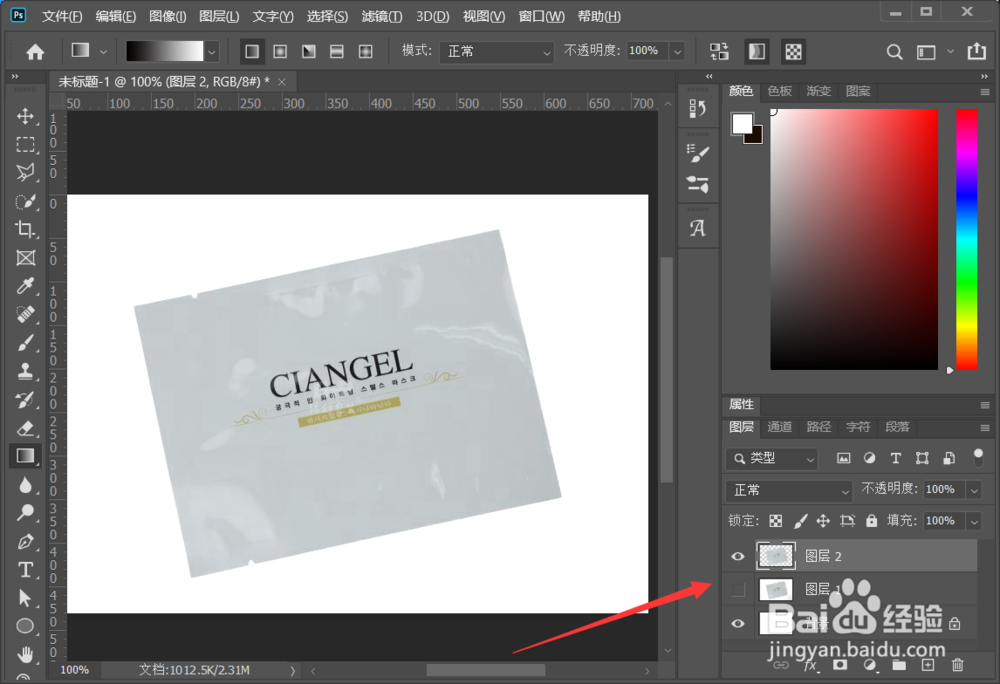Select the Brush tool
This screenshot has width=1000, height=684.
click(x=25, y=343)
